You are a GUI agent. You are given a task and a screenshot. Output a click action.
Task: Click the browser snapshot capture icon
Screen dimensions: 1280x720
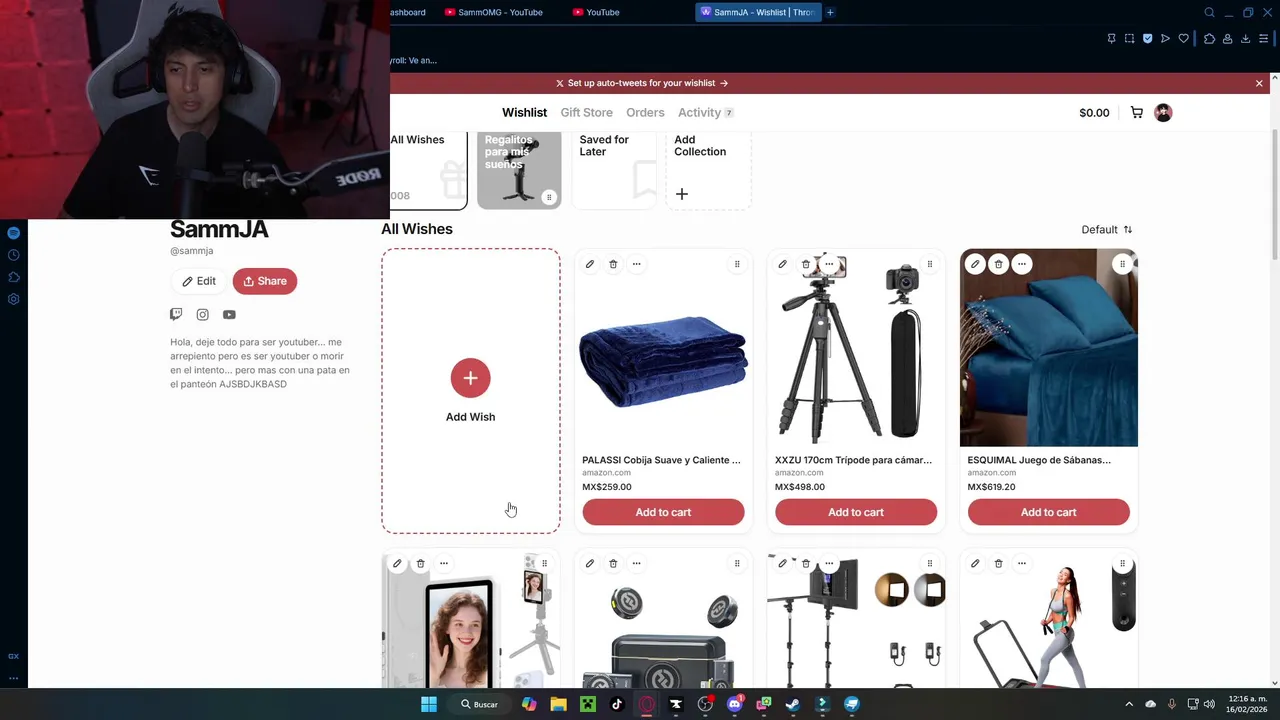(1129, 39)
